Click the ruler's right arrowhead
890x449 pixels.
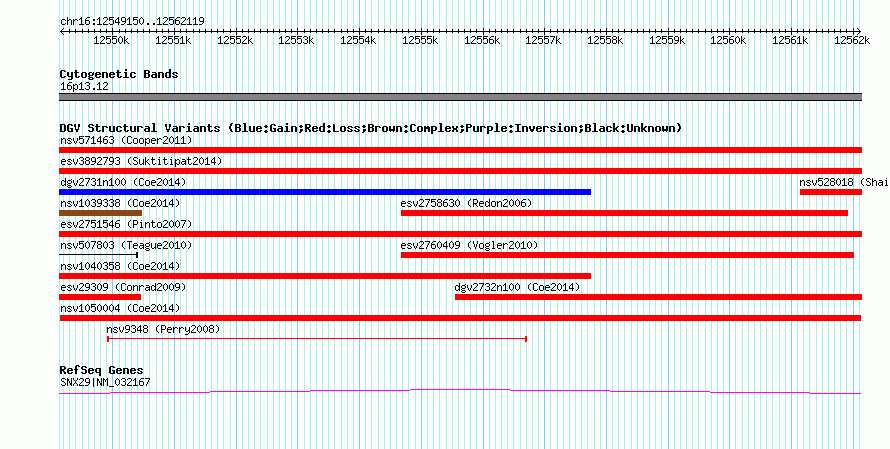click(x=859, y=31)
